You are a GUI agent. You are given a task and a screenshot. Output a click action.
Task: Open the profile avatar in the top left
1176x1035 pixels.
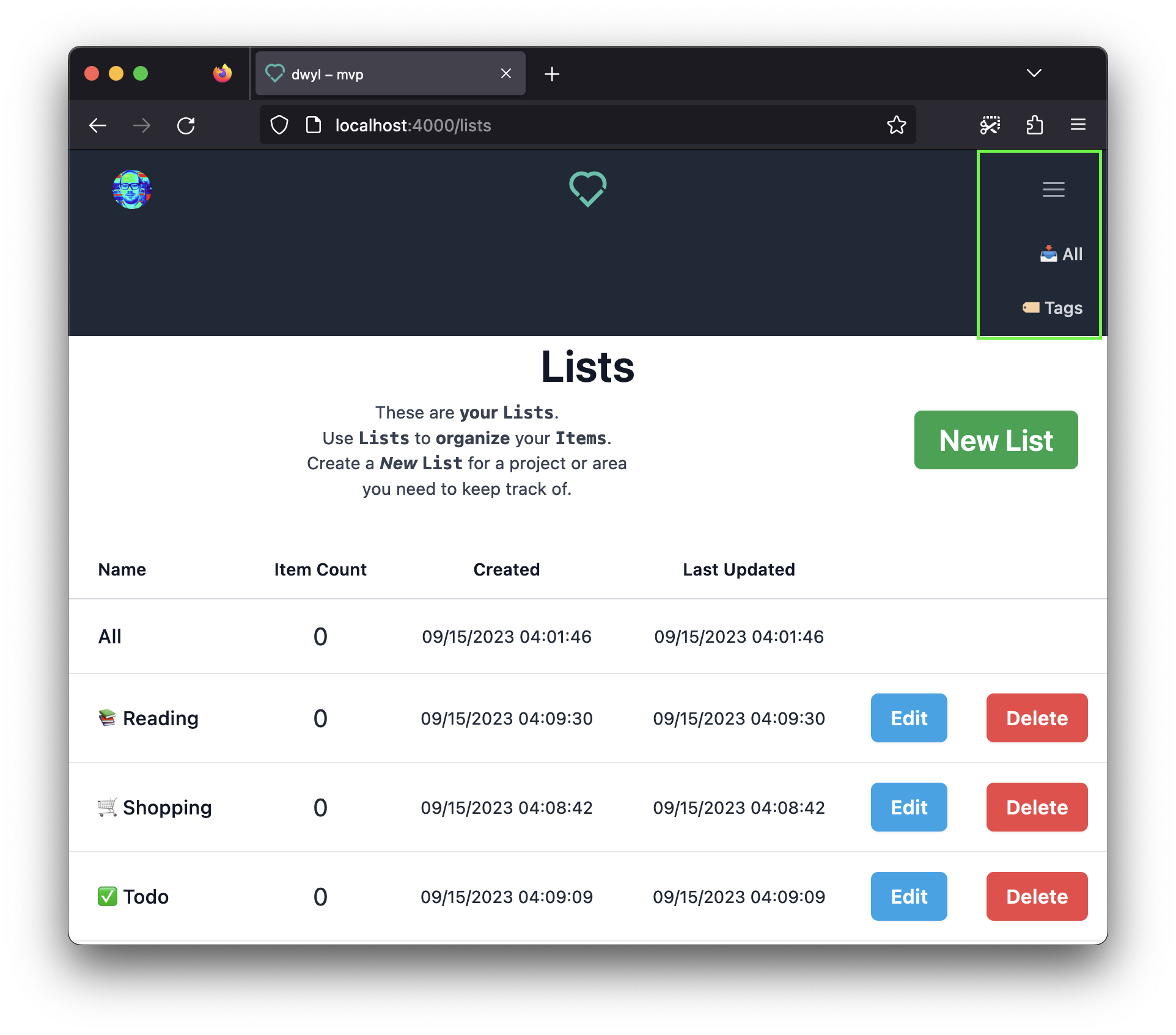[131, 189]
